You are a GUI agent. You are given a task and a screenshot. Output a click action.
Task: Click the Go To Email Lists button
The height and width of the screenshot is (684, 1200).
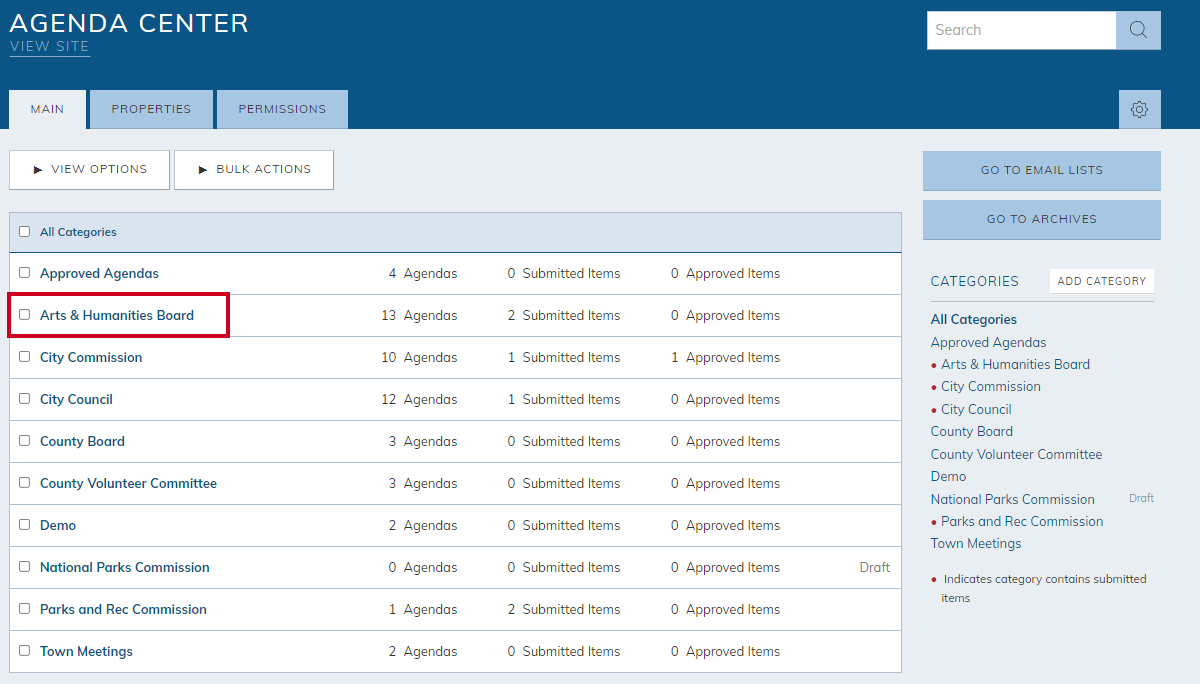[x=1042, y=171]
